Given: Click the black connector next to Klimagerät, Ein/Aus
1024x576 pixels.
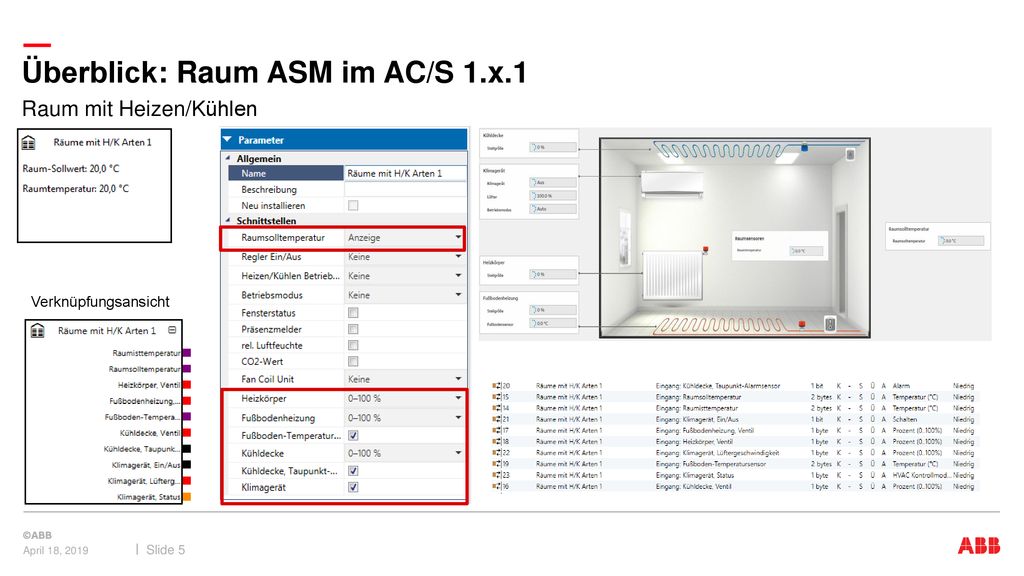Looking at the screenshot, I should (x=187, y=465).
